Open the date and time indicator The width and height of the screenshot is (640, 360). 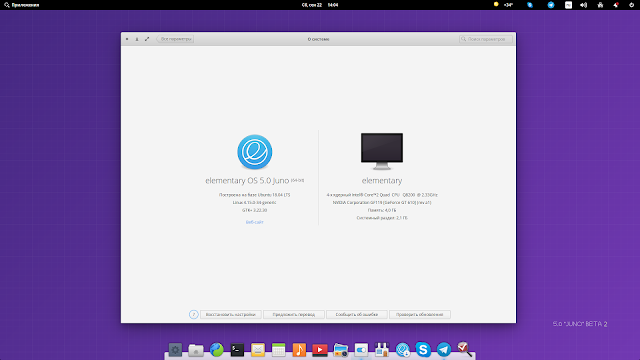coord(320,5)
